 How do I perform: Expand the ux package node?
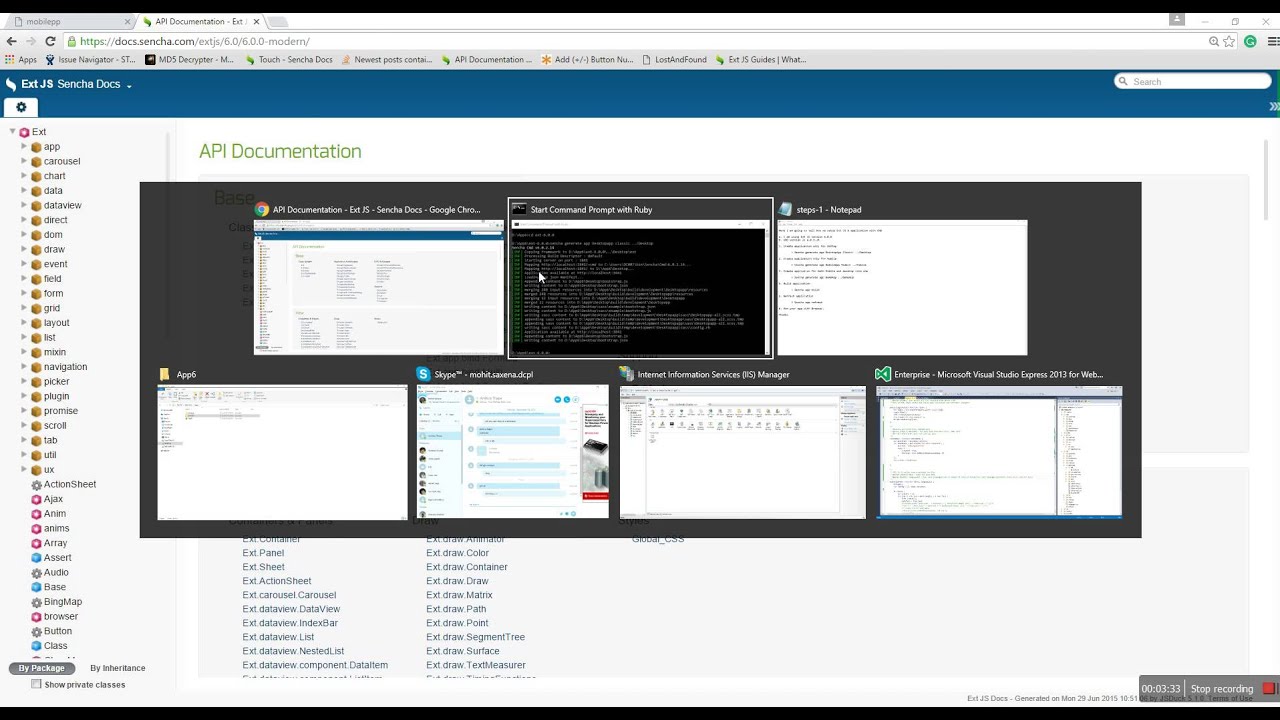[24, 470]
